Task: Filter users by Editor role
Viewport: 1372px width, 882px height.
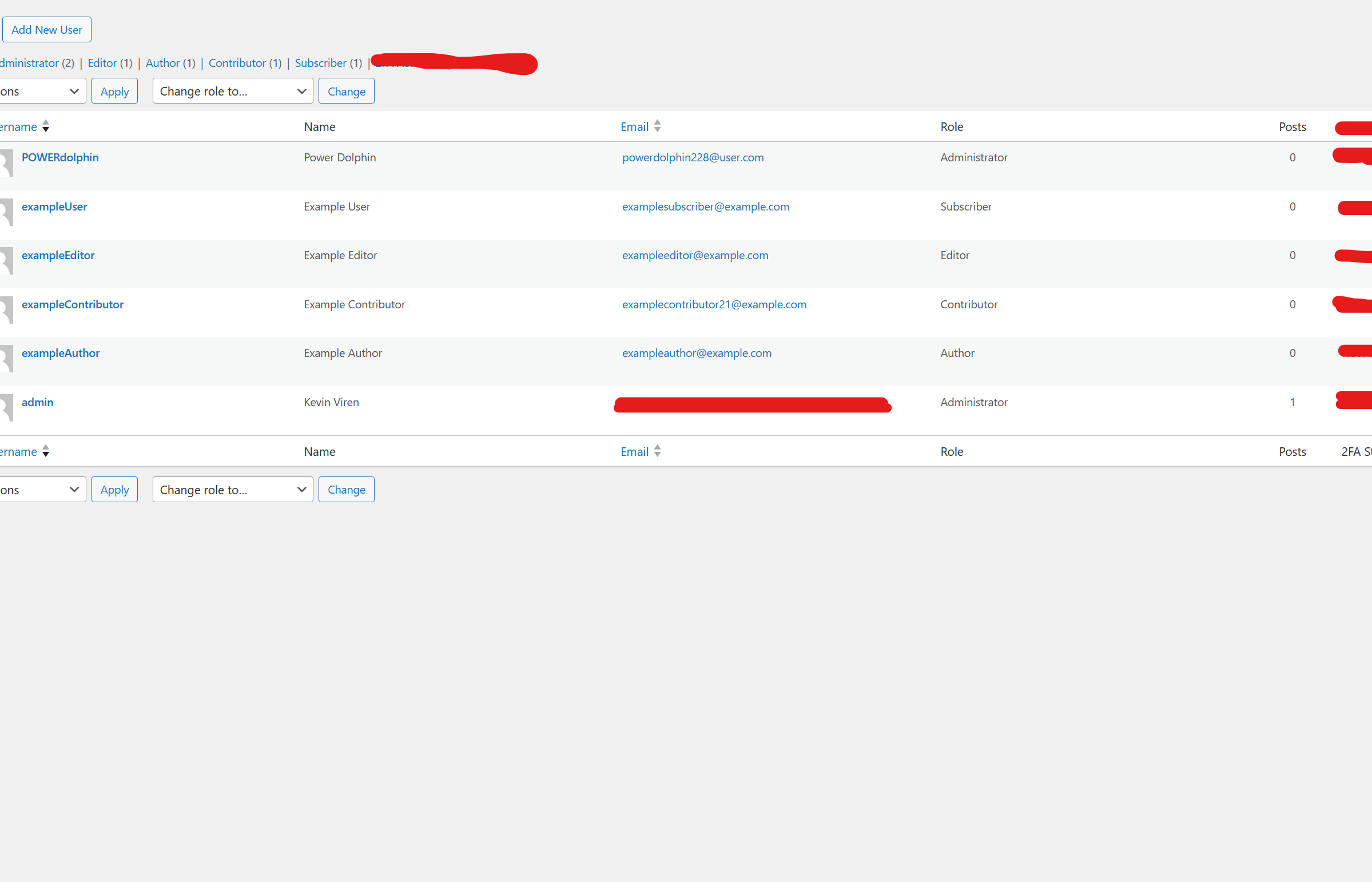Action: pos(102,63)
